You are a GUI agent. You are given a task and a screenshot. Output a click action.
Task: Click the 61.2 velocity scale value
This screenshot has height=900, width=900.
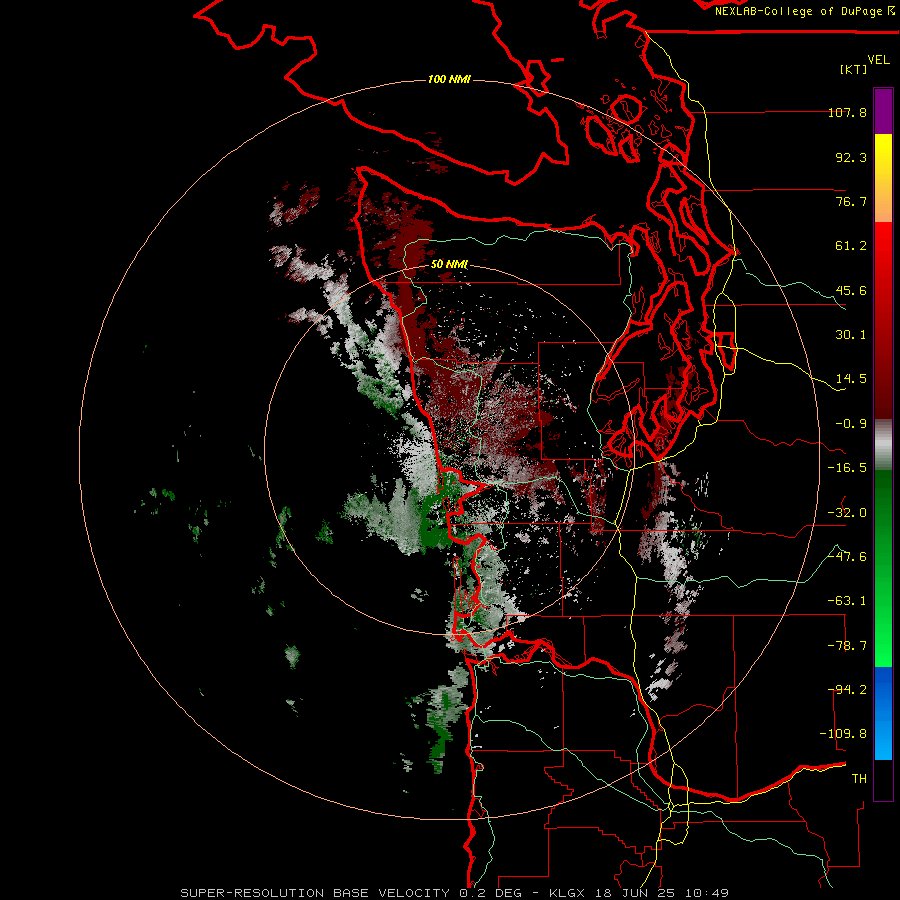click(x=851, y=246)
